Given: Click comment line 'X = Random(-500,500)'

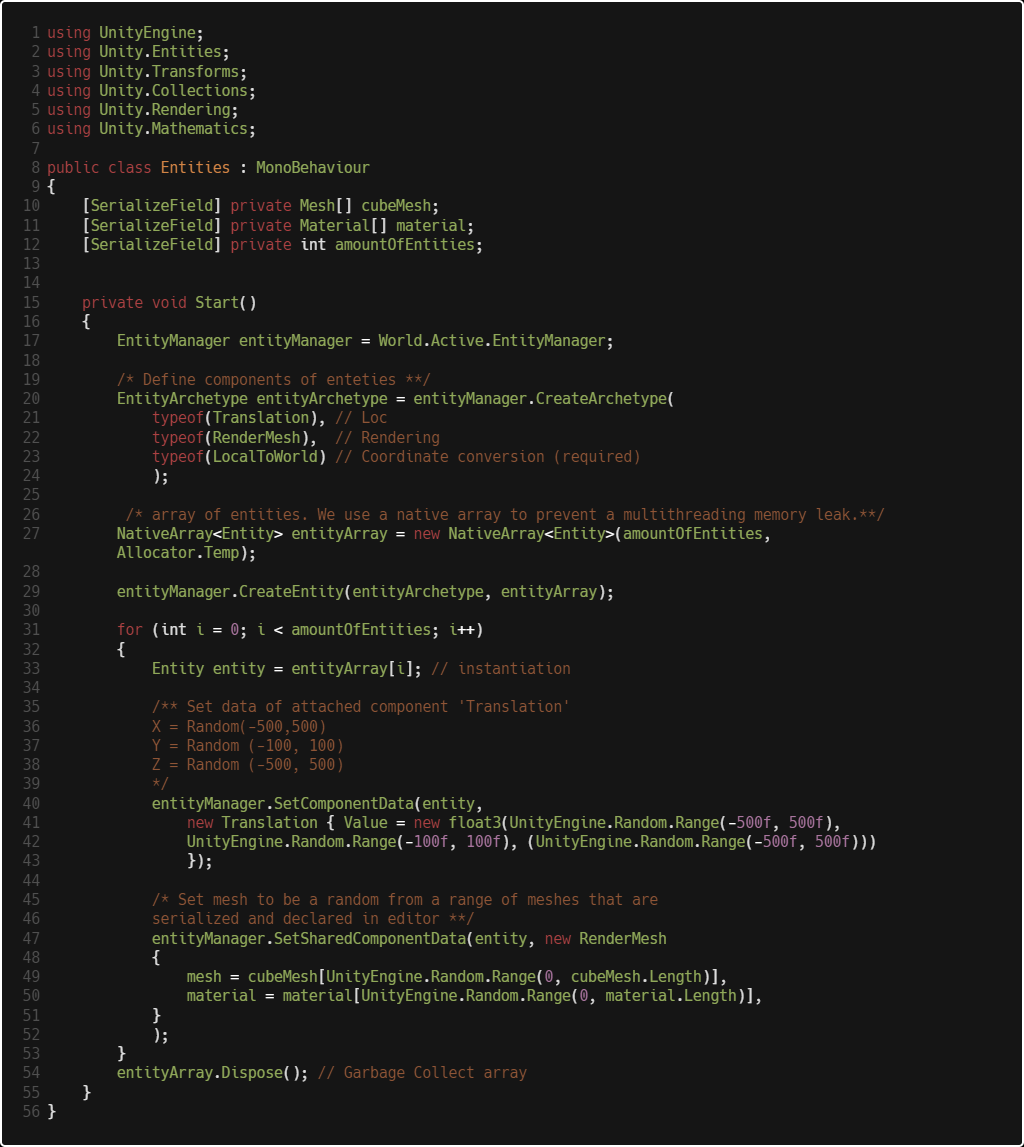Looking at the screenshot, I should [238, 726].
